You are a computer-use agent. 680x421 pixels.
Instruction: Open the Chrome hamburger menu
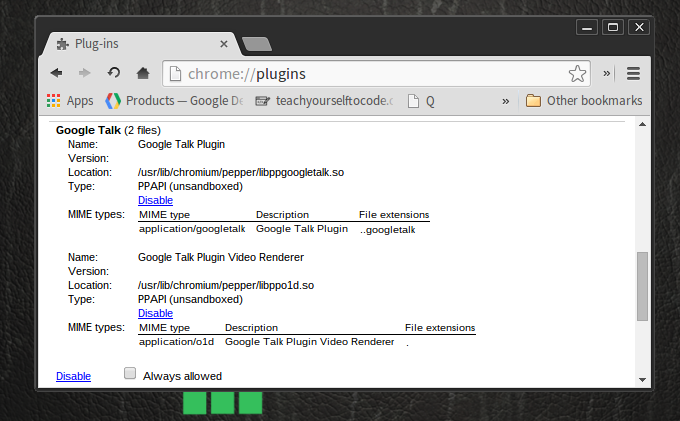pos(633,74)
